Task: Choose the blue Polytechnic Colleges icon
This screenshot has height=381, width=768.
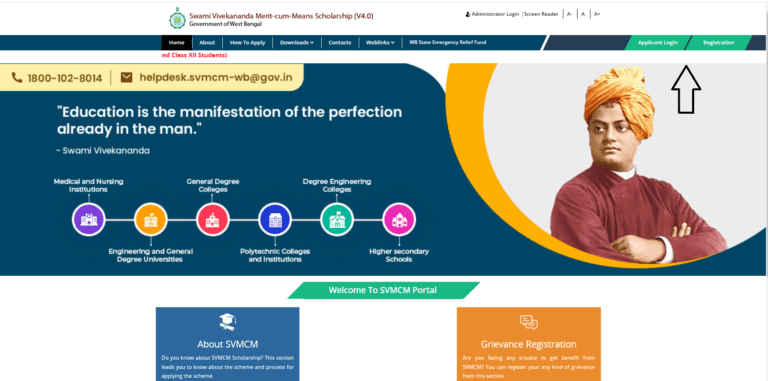Action: [275, 219]
